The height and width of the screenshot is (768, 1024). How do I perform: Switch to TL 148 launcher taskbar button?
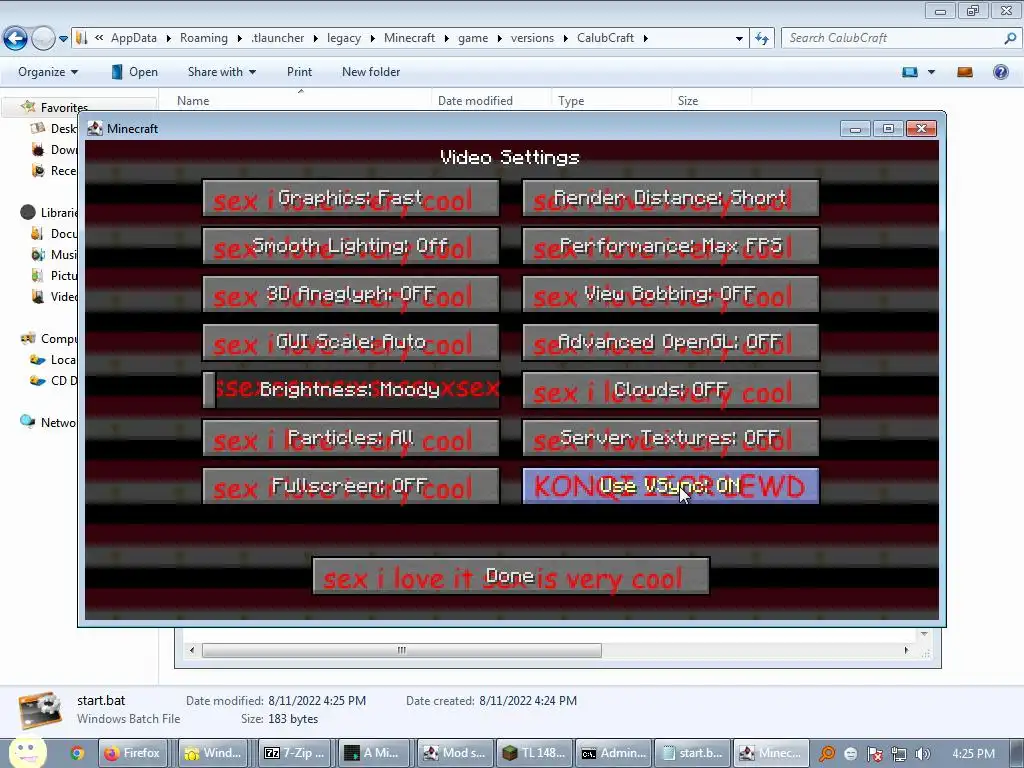click(x=534, y=753)
